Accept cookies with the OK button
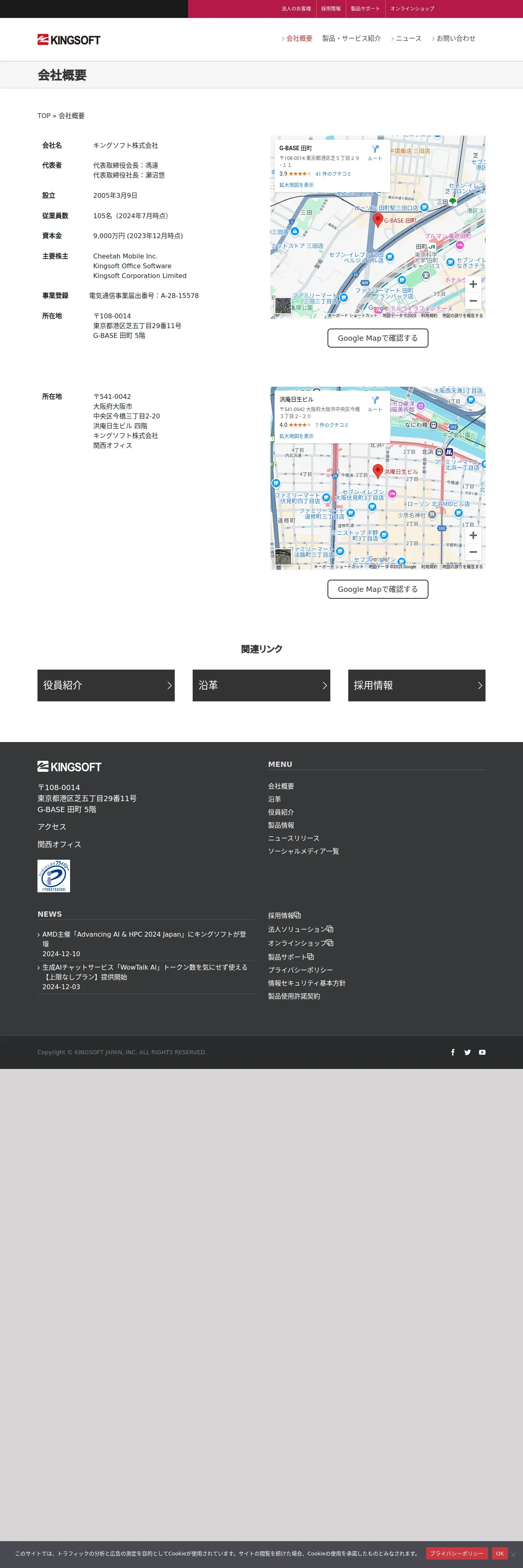Screen dimensions: 523x1568 tap(499, 1553)
